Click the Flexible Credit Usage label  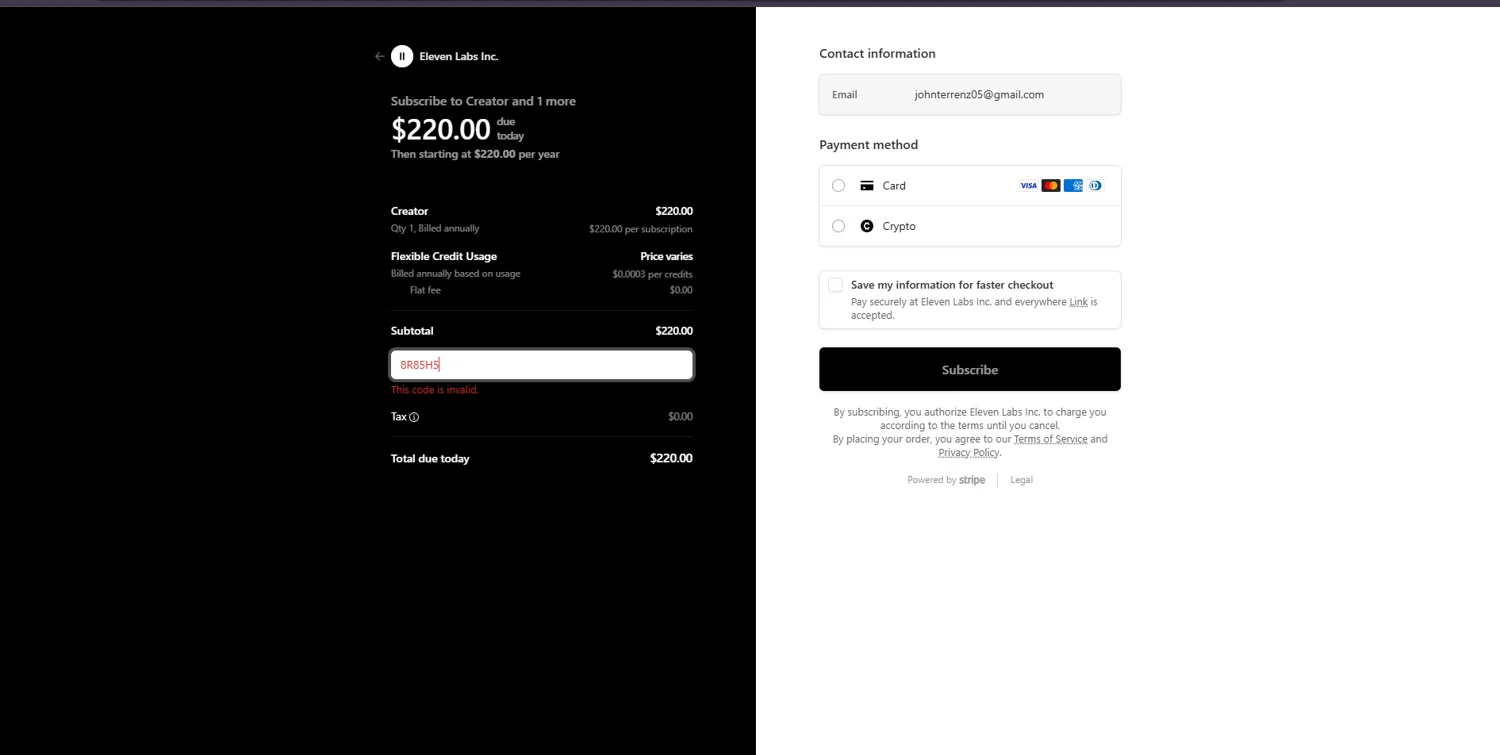coord(444,256)
